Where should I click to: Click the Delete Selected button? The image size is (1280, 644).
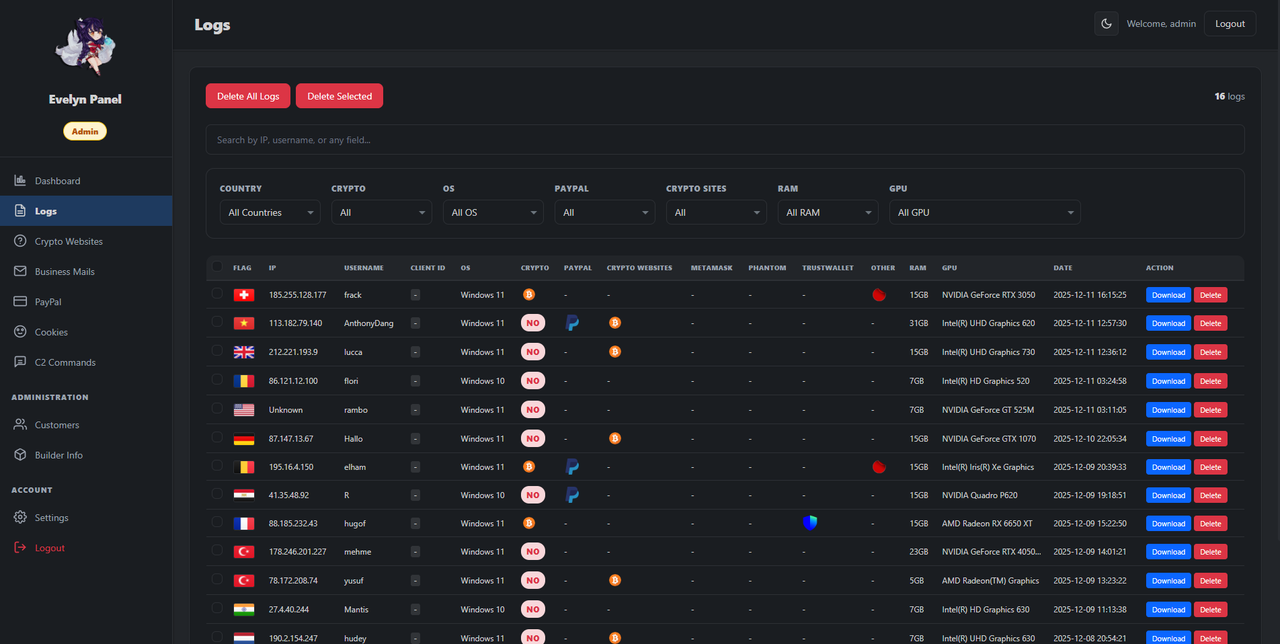(x=339, y=96)
